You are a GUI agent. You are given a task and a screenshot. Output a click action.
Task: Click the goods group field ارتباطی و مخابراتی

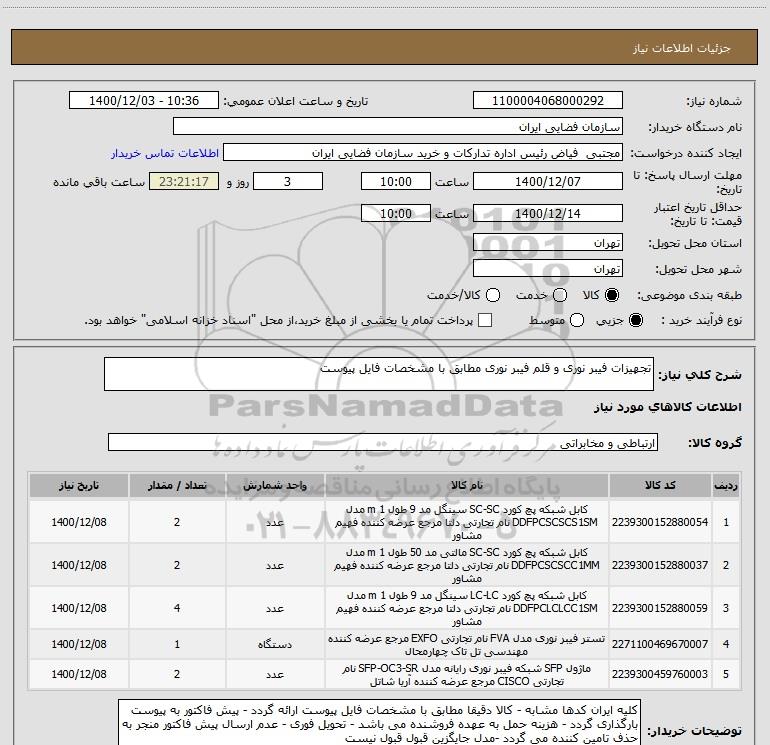click(383, 442)
